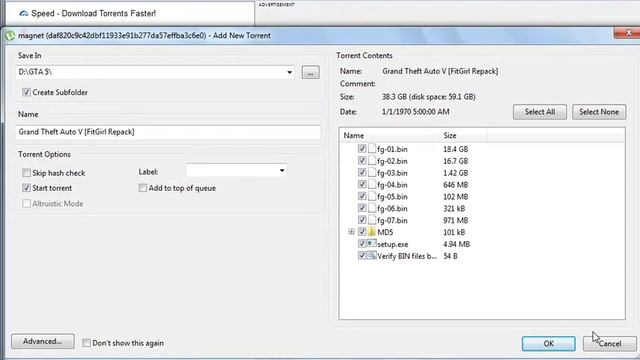Select the MD5 folder name
This screenshot has width=640, height=360.
click(385, 232)
